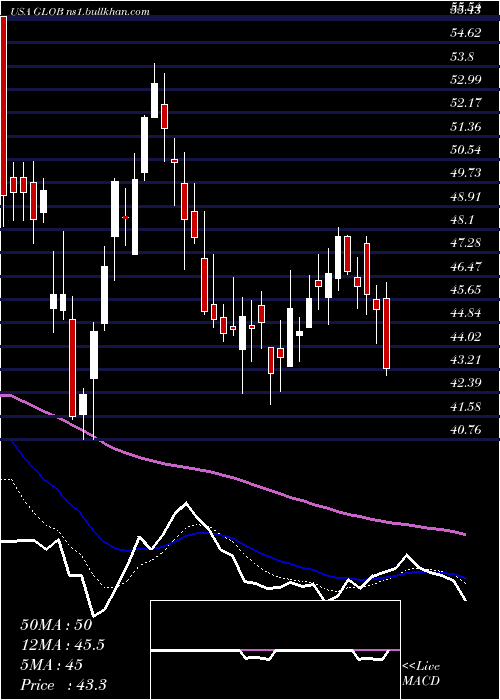Viewport: 500px width, 700px height.
Task: Click the 52.17 price level label
Action: pos(466,103)
